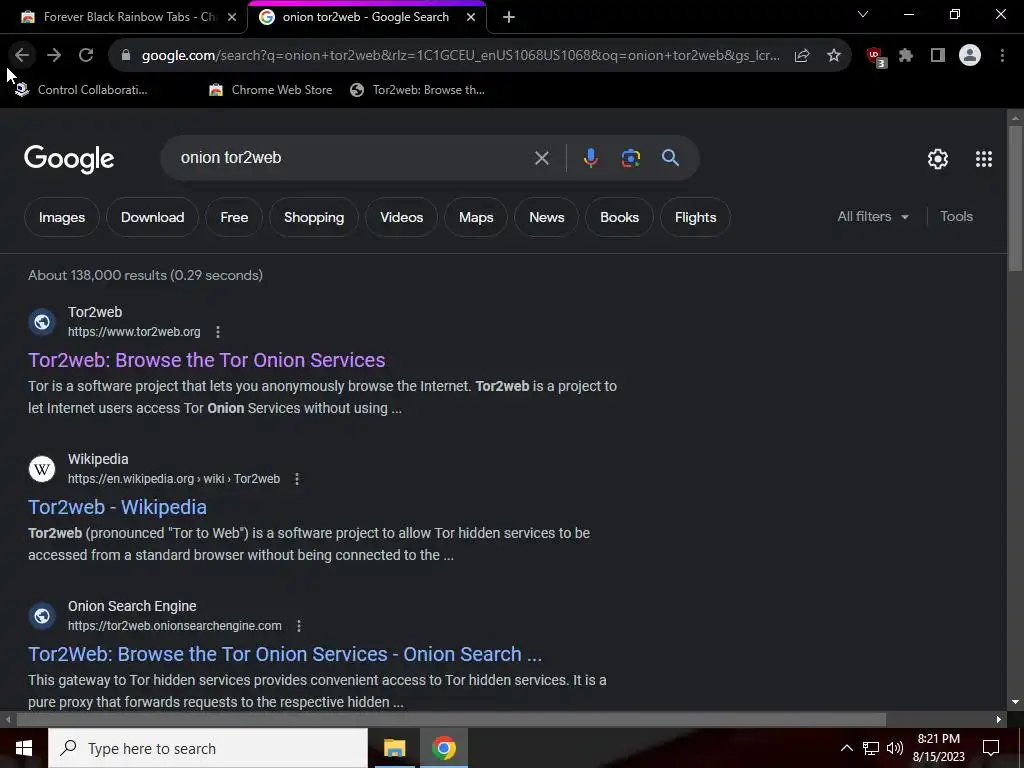Switch to Videos results

[402, 217]
